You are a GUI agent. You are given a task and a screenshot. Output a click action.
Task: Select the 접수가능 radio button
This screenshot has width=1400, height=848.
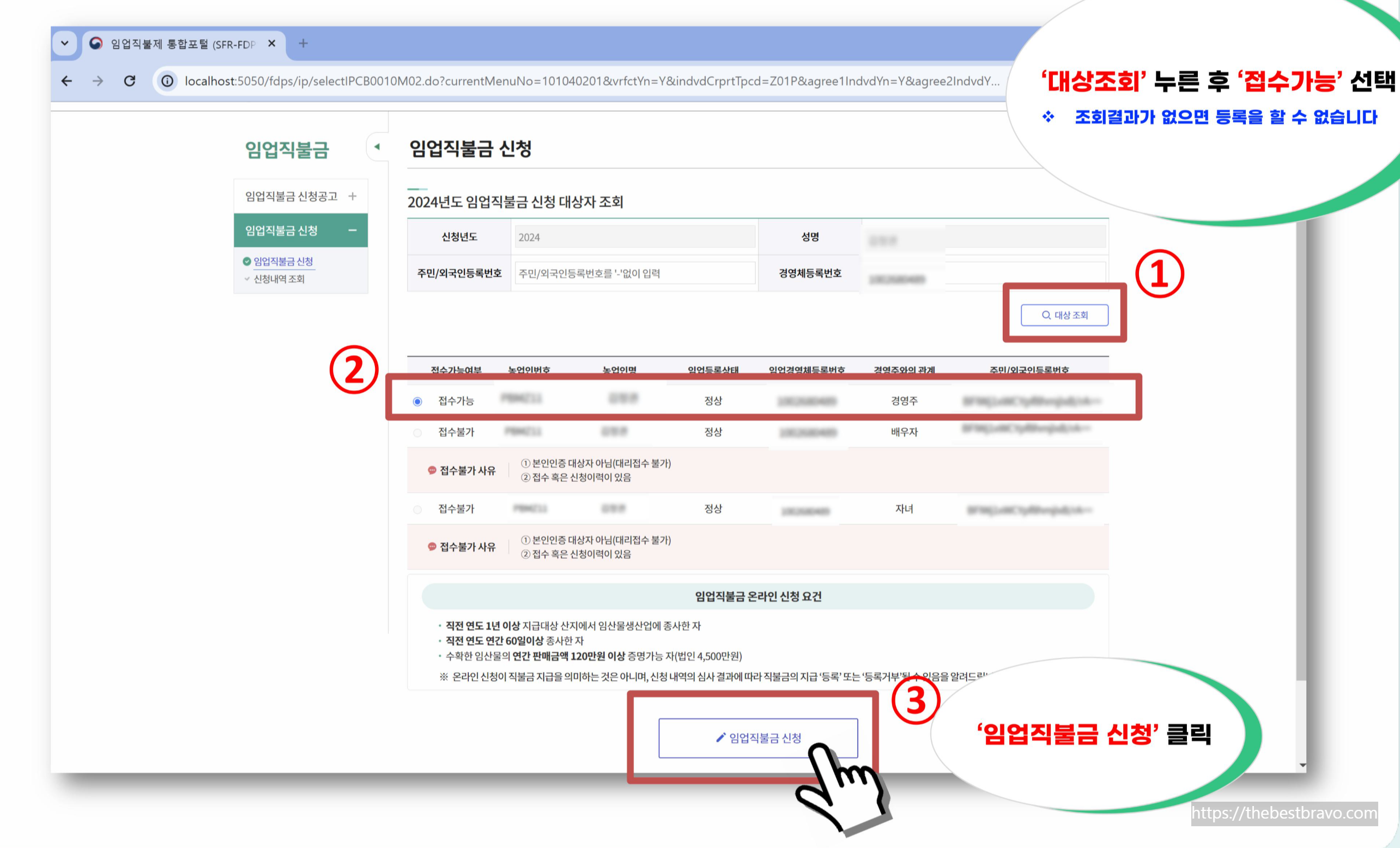pos(417,401)
